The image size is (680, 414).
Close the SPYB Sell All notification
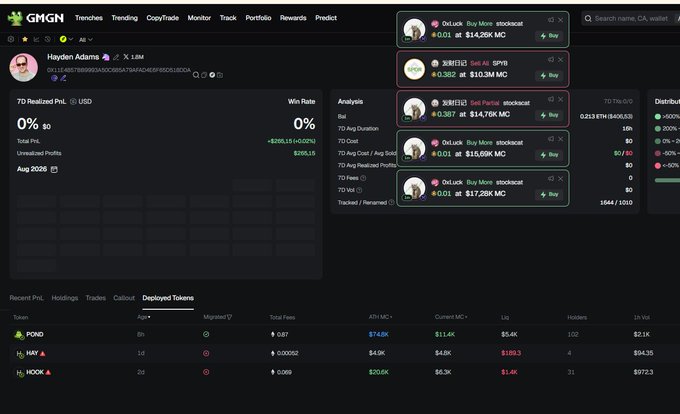click(x=560, y=59)
